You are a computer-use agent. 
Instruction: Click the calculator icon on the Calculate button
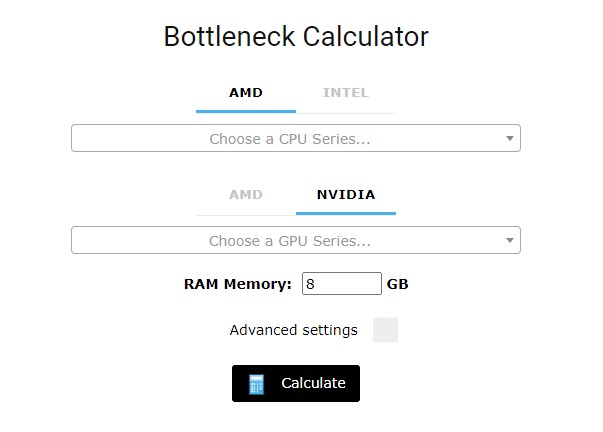257,384
